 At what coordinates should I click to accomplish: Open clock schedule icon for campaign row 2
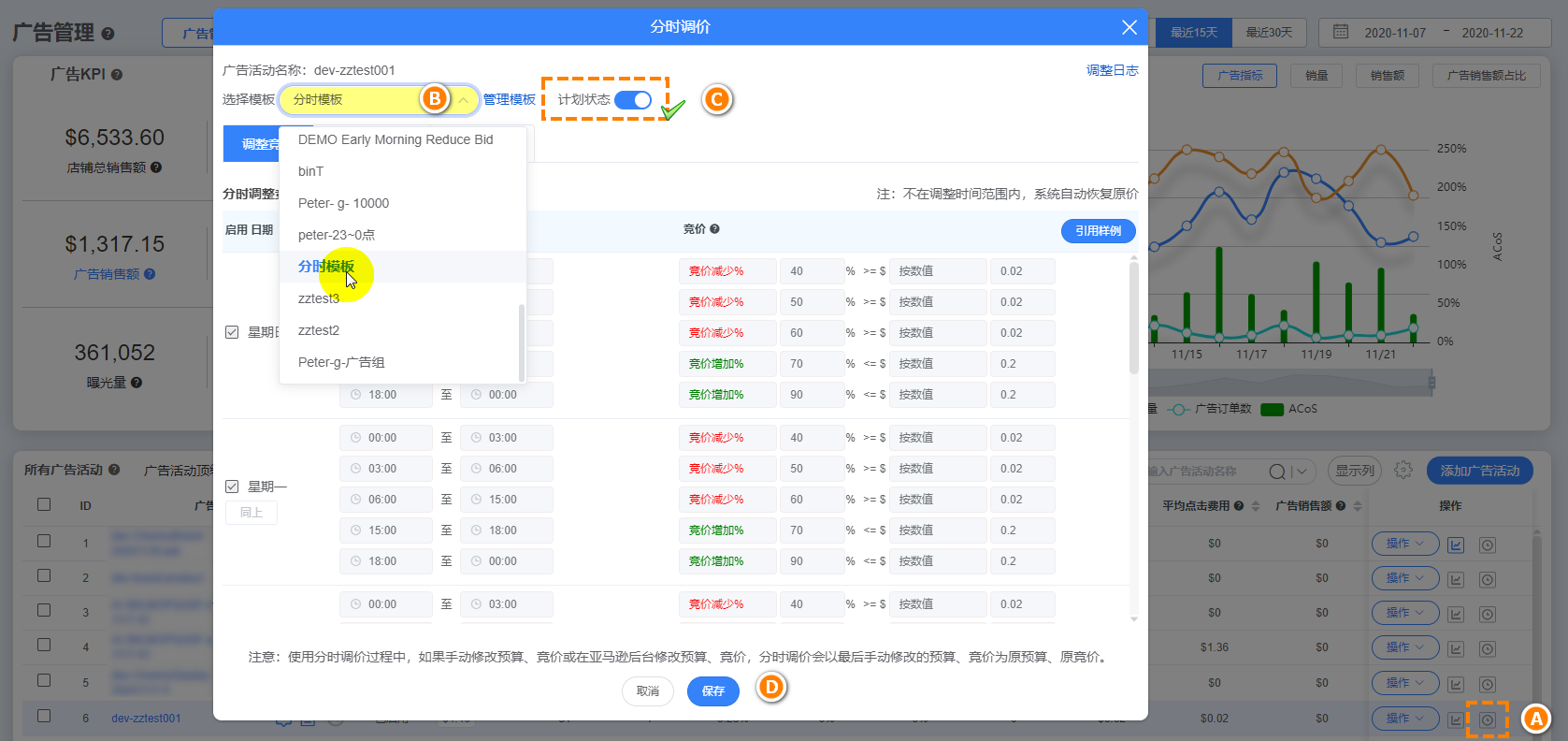[x=1488, y=579]
